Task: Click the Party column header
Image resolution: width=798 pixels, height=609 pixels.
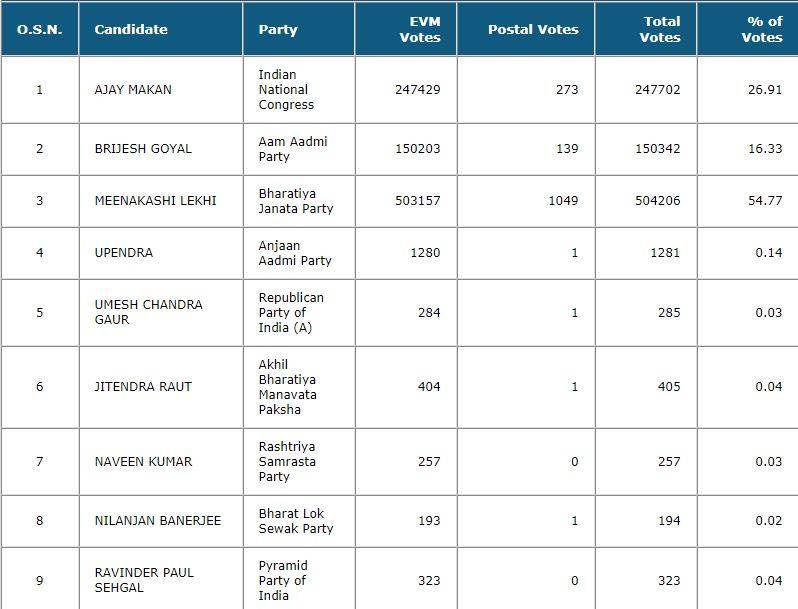Action: [278, 29]
